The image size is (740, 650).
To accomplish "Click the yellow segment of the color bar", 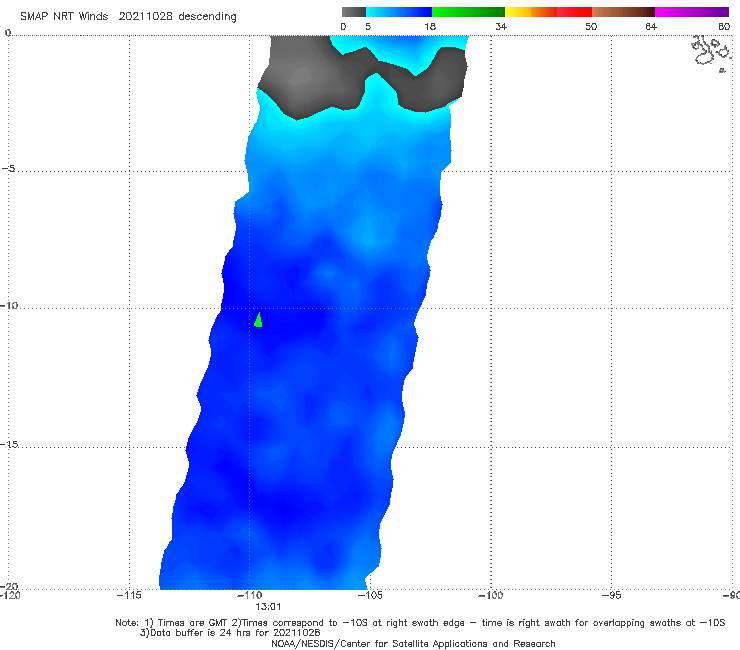I will pyautogui.click(x=518, y=12).
